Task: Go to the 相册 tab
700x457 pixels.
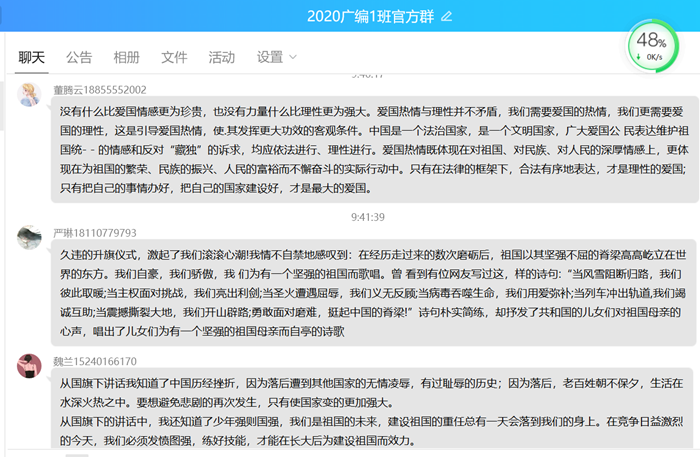Action: pyautogui.click(x=126, y=57)
